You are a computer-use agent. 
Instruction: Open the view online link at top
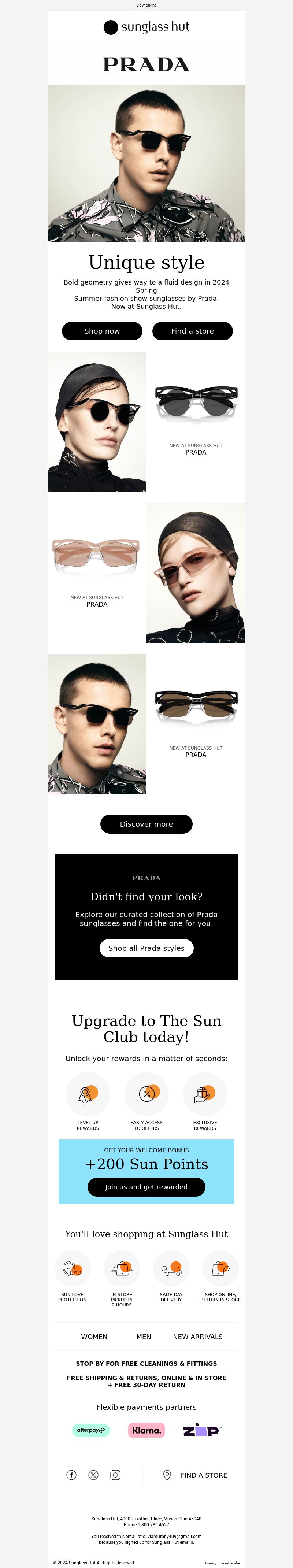[x=146, y=5]
